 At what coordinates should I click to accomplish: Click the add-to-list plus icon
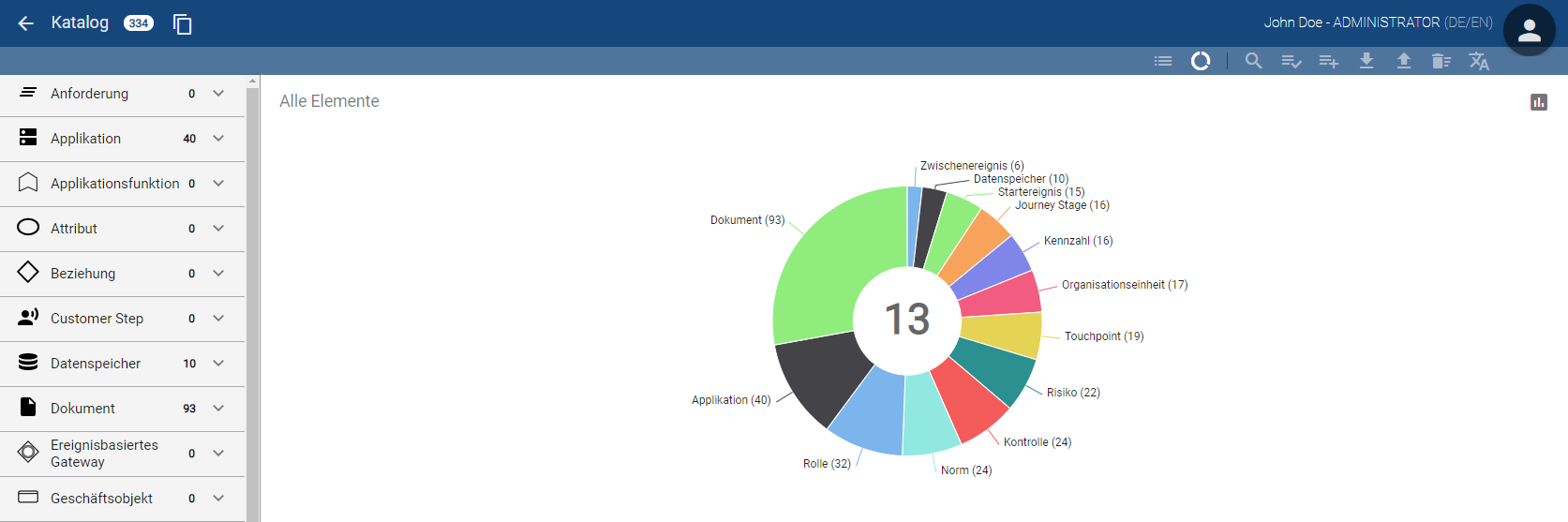coord(1329,61)
